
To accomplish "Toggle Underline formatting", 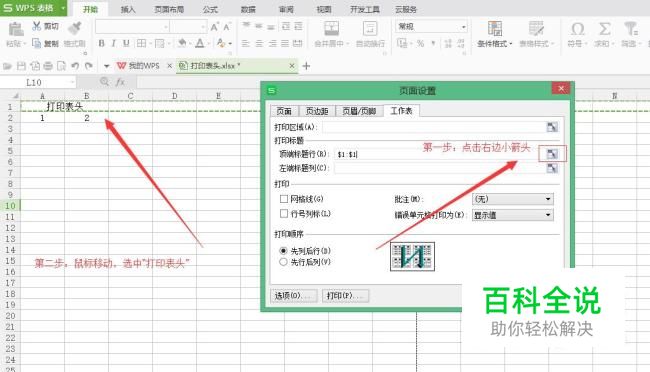I will (126, 43).
